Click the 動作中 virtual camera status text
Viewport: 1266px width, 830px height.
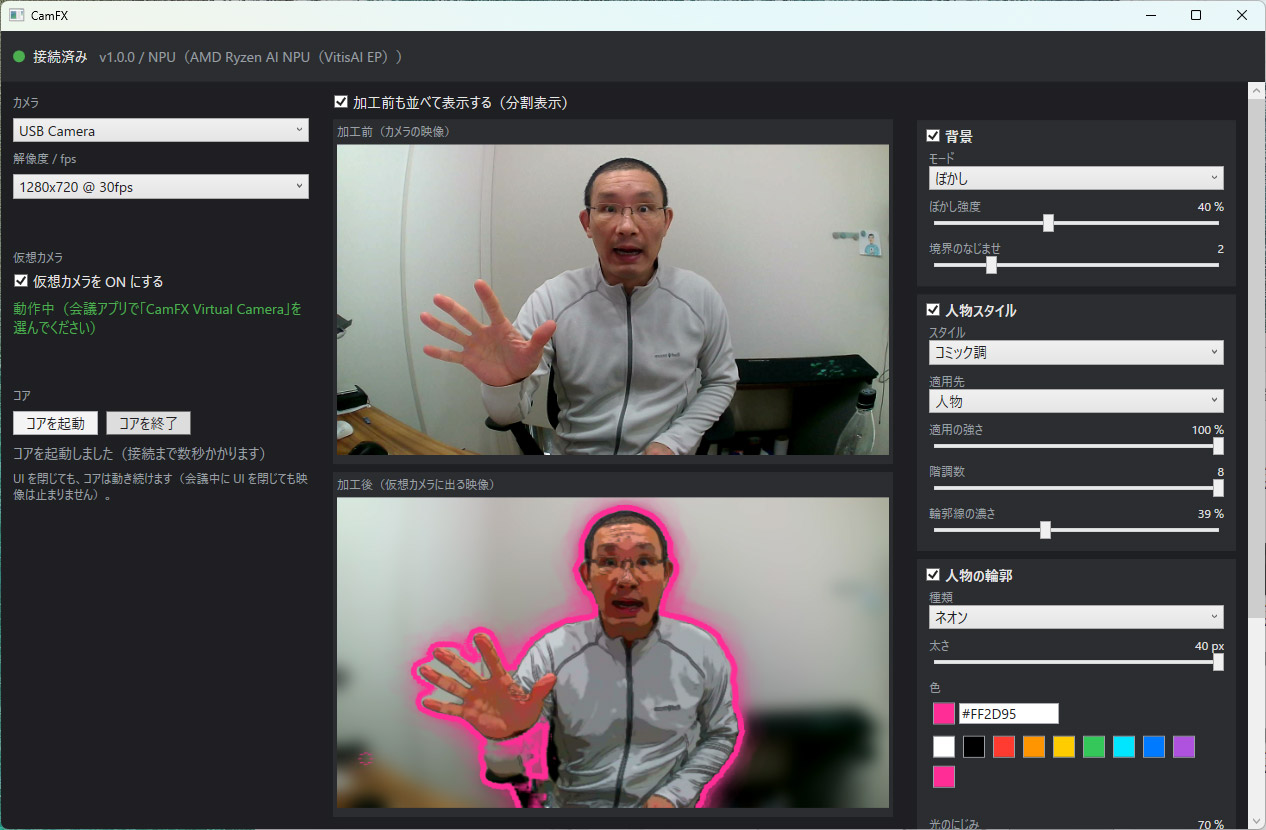[x=158, y=318]
